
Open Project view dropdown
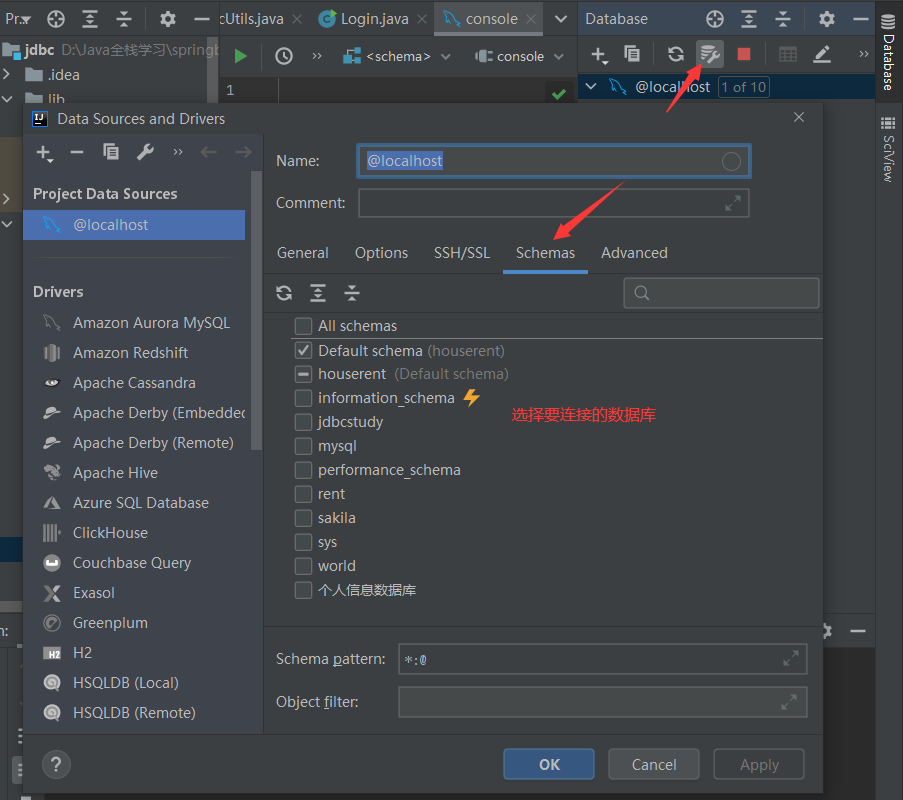(x=17, y=19)
